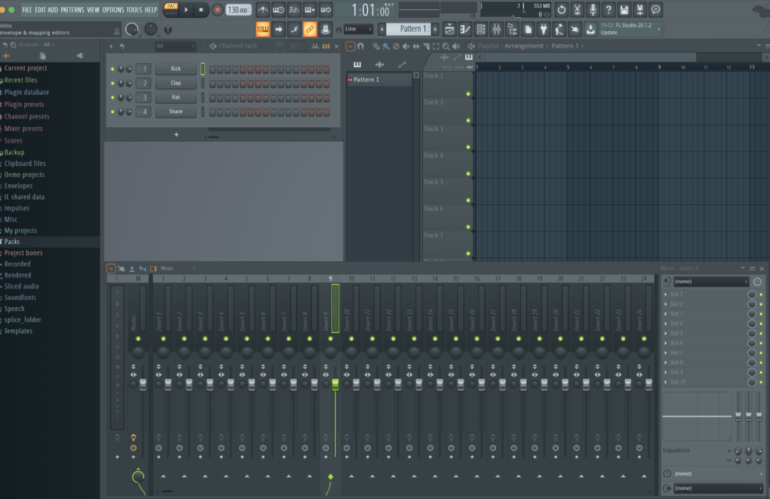
Task: Mute the Kick channel green light
Action: pyautogui.click(x=112, y=69)
